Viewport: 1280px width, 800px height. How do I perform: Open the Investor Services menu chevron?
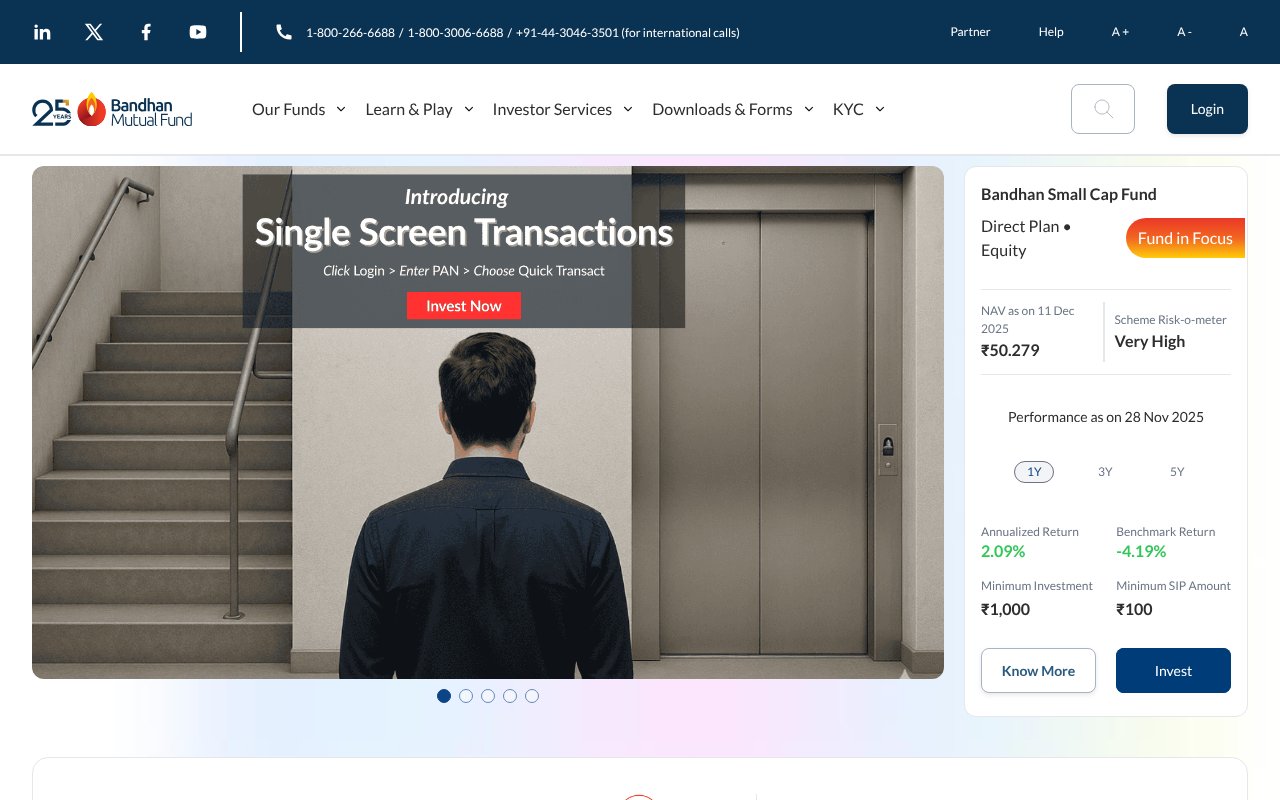pos(628,109)
